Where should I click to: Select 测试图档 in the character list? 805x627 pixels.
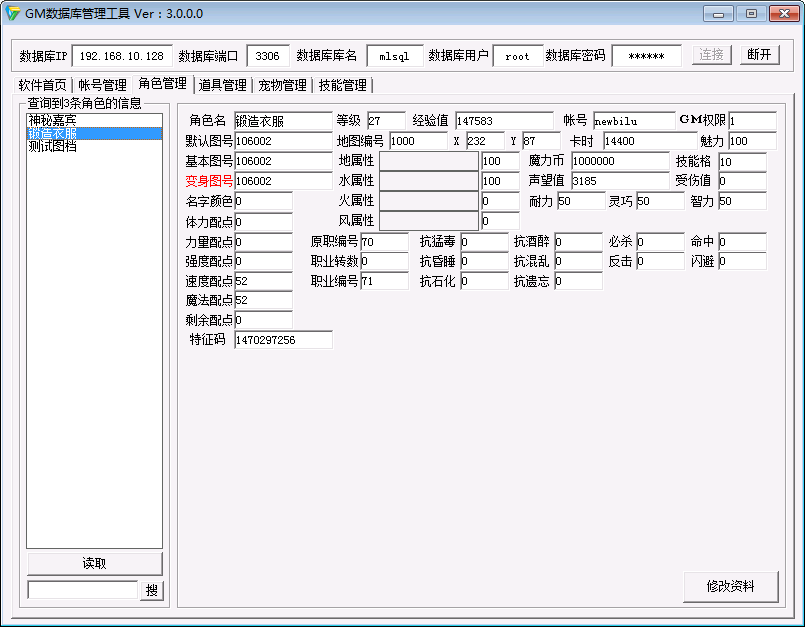pyautogui.click(x=52, y=146)
